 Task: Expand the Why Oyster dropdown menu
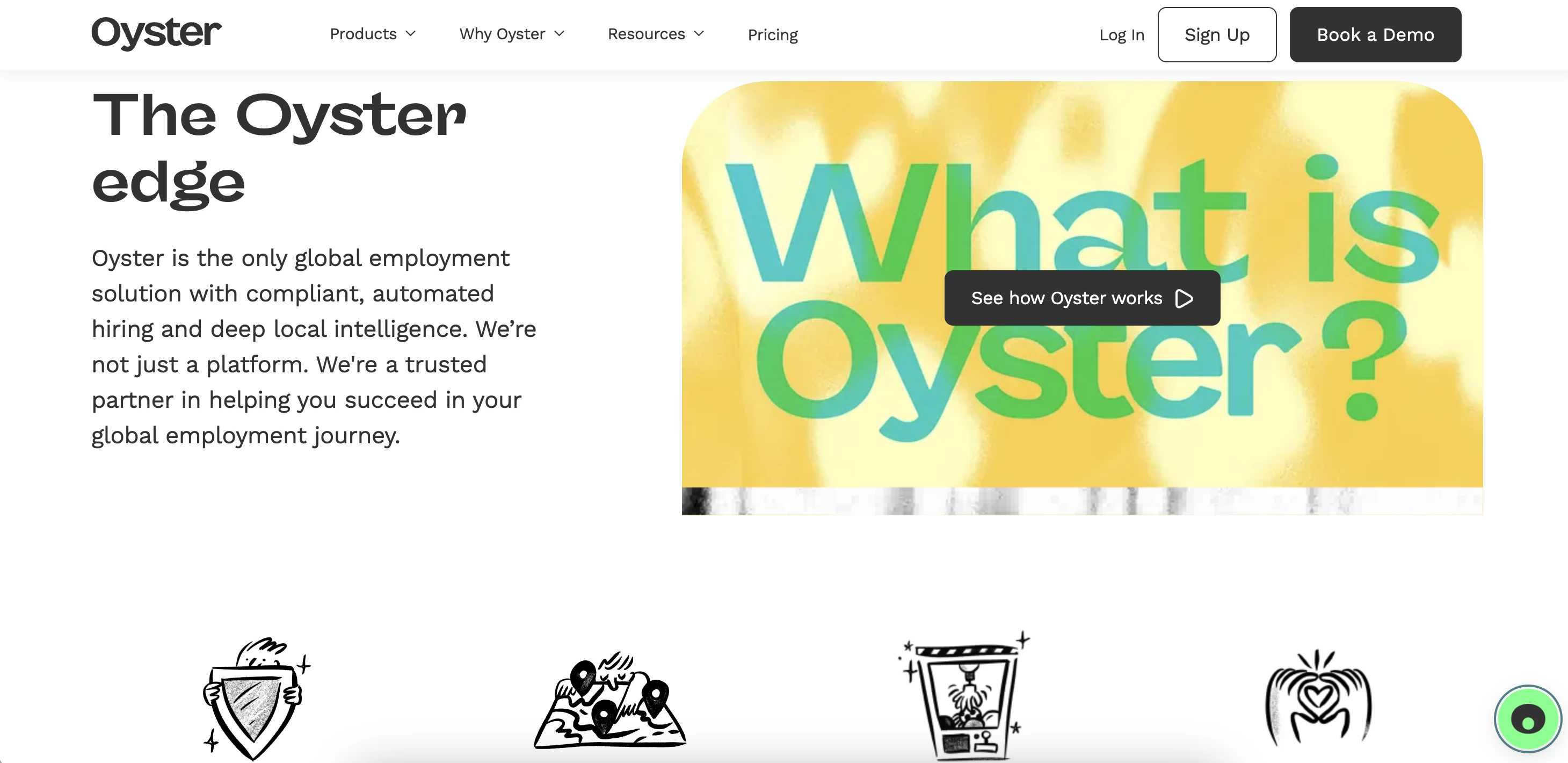tap(512, 34)
